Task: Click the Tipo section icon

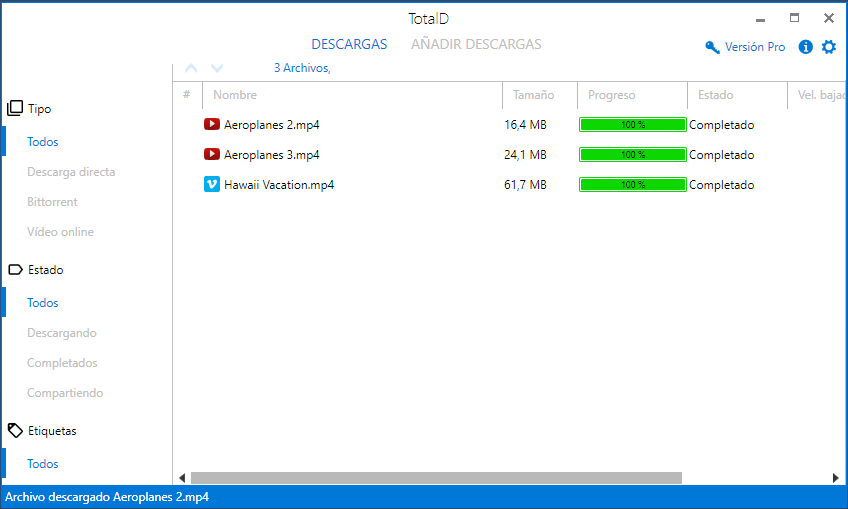Action: (x=15, y=108)
